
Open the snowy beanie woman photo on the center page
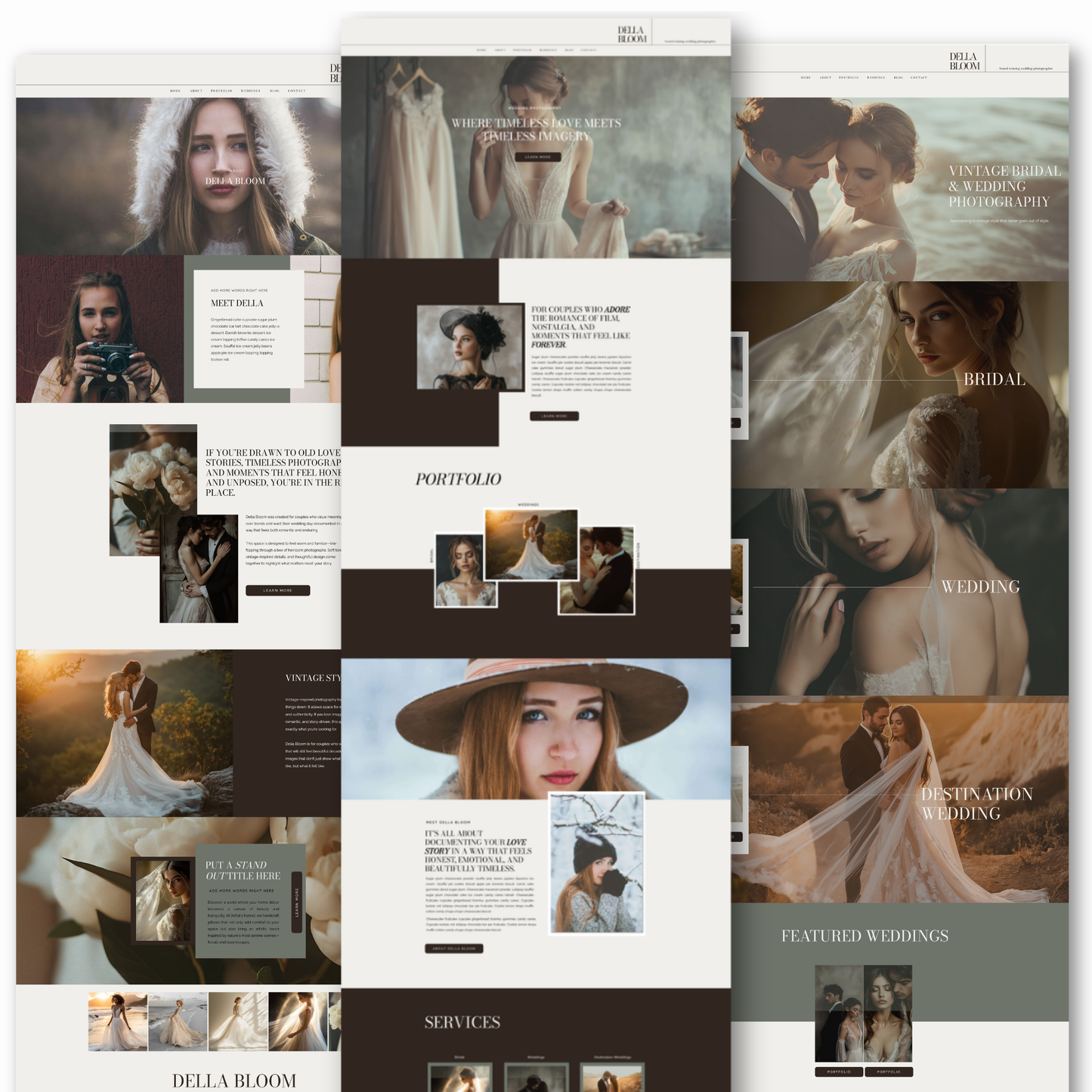(x=597, y=863)
